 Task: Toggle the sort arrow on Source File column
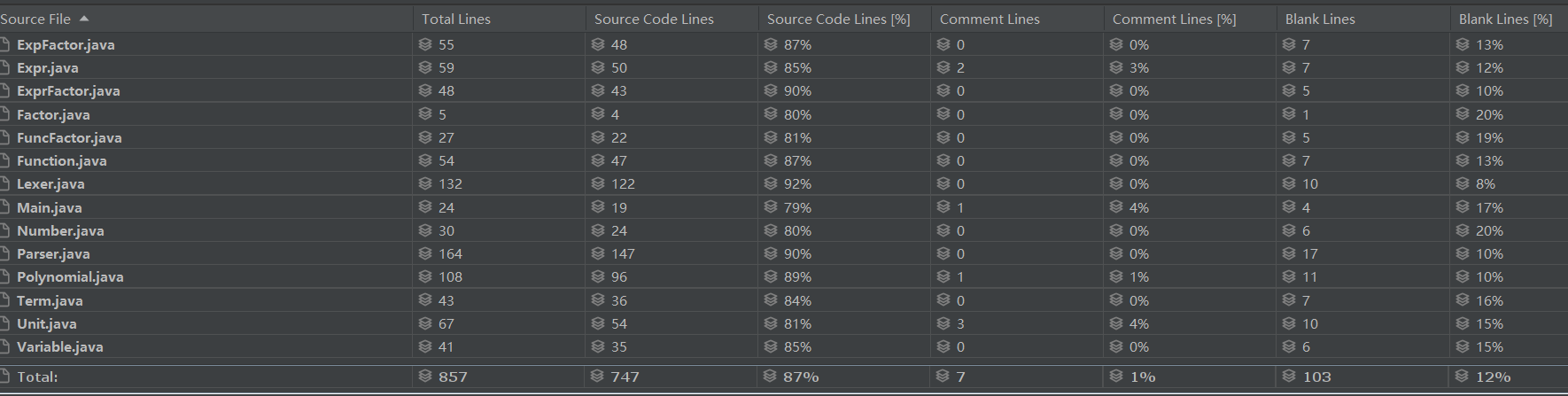tap(84, 19)
